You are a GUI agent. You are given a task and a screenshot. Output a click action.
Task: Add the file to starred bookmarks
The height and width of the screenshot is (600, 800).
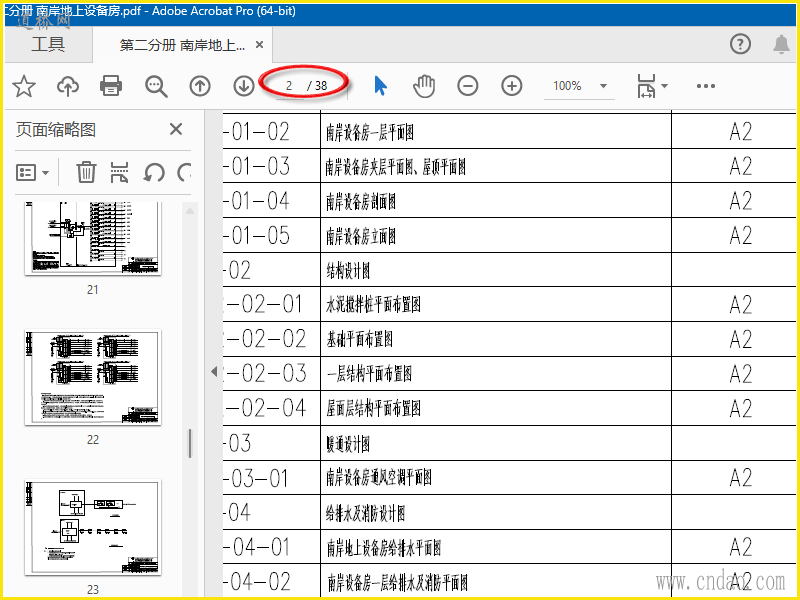[24, 86]
